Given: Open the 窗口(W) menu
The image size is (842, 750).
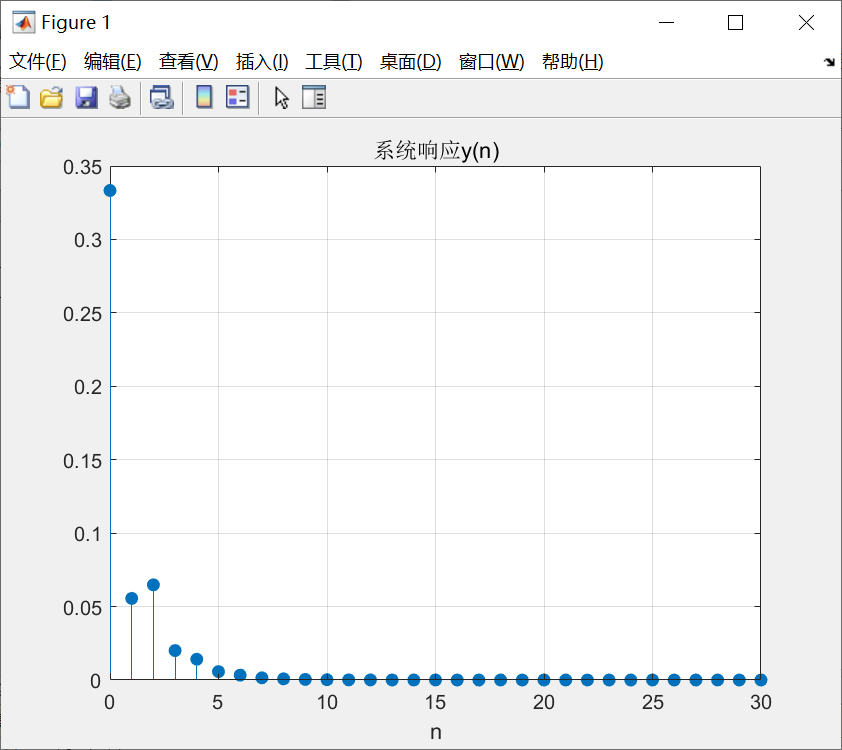Looking at the screenshot, I should click(492, 62).
